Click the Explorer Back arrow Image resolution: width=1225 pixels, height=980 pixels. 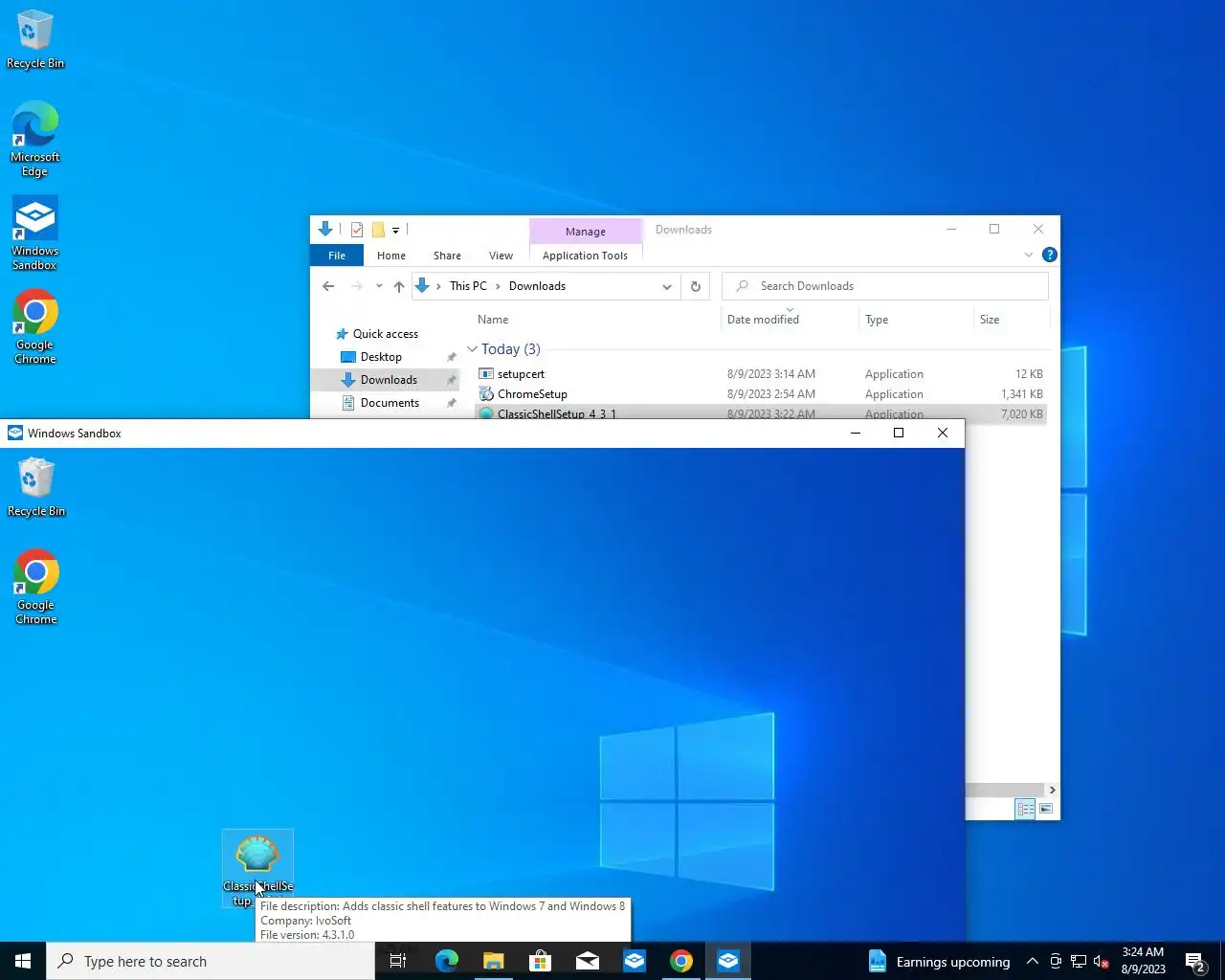tap(328, 286)
